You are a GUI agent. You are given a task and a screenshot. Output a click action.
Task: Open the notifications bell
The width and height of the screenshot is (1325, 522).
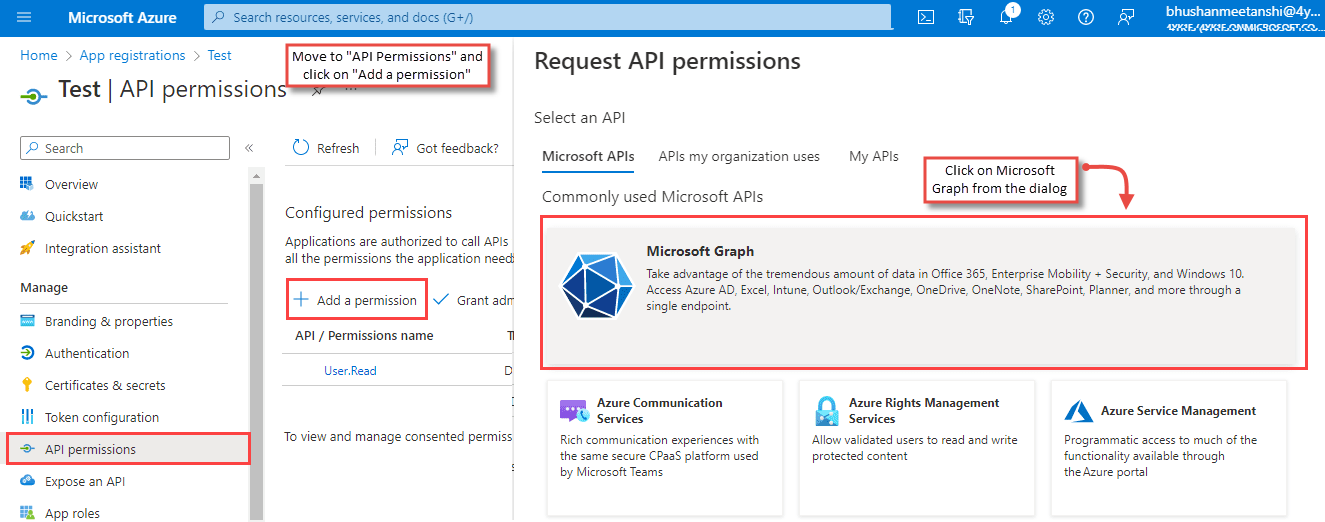click(1006, 17)
